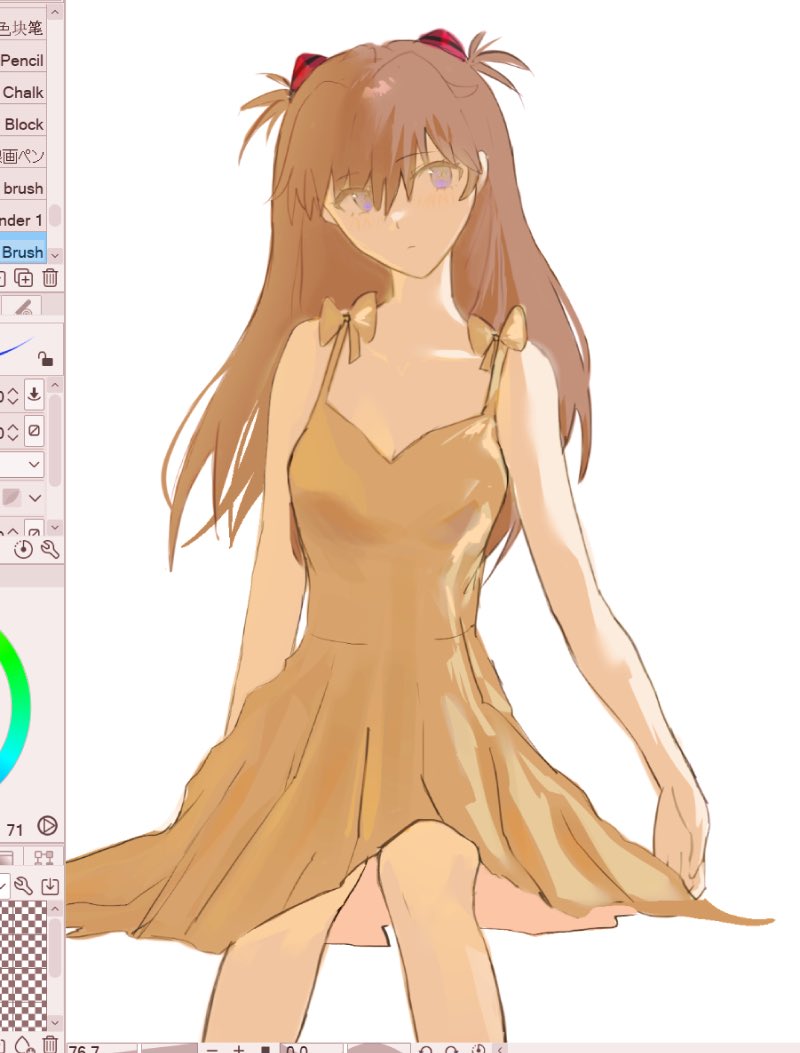Click the slashed-square button beside the second property
This screenshot has height=1053, width=800.
[x=34, y=430]
